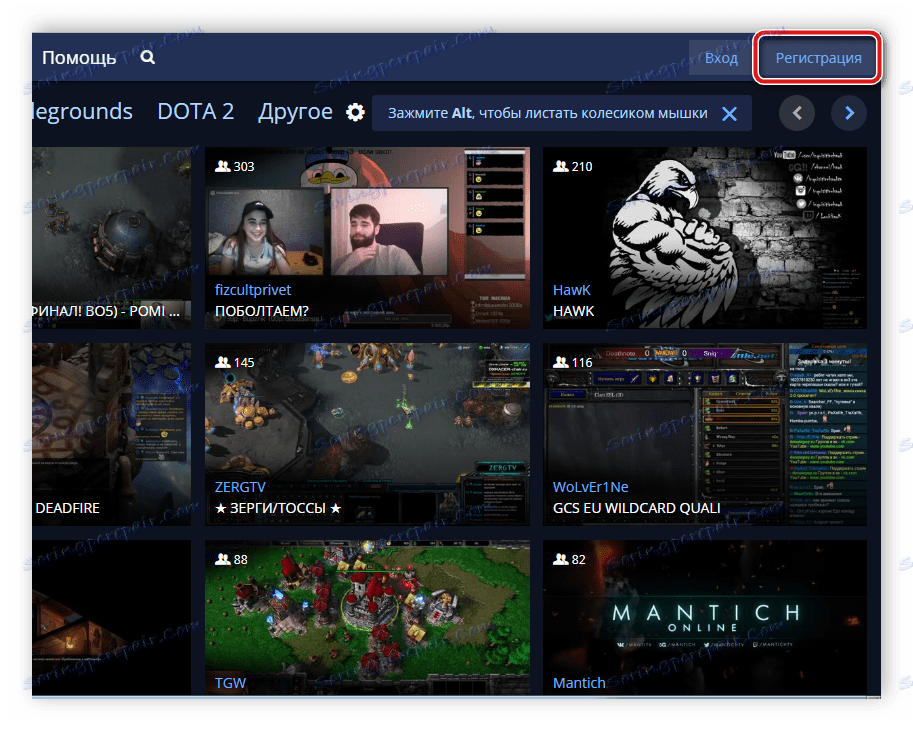Open the MANTICH ONLINE stream thumbnail

click(x=705, y=617)
